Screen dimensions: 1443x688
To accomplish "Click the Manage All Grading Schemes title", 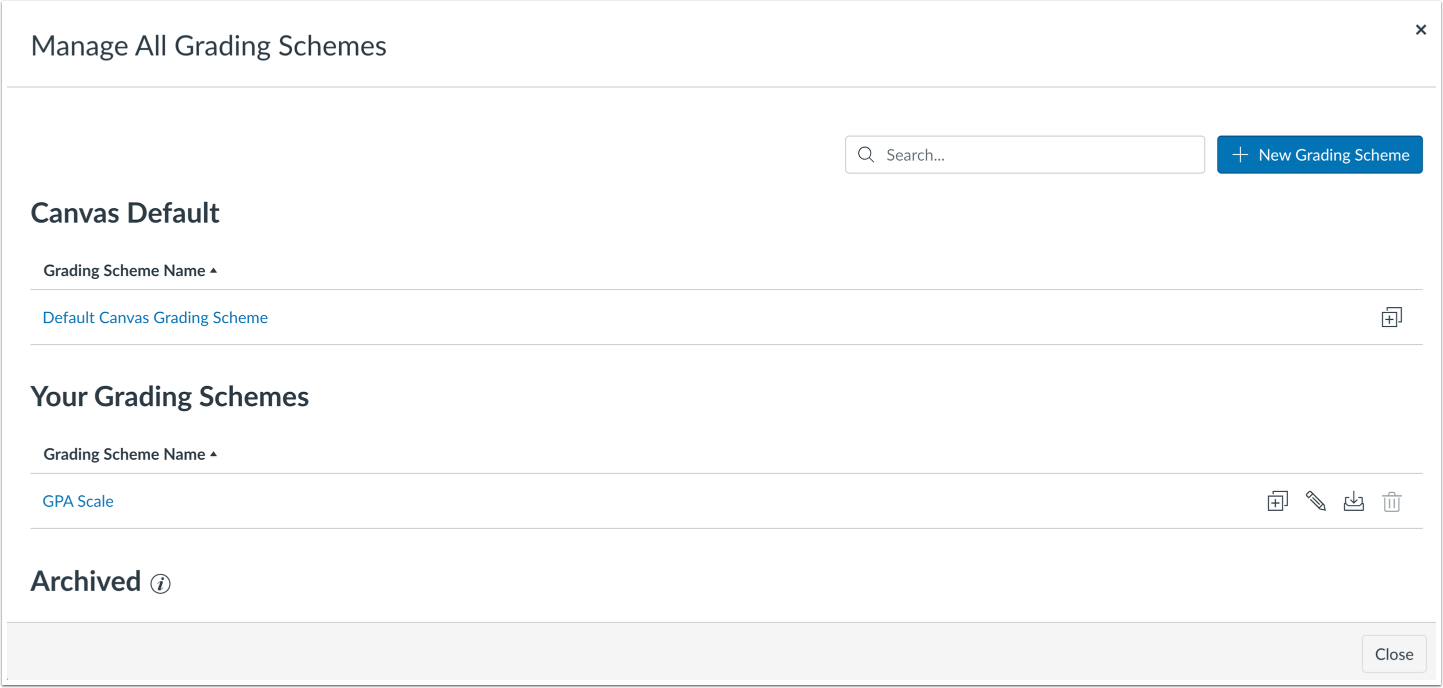I will click(x=209, y=46).
